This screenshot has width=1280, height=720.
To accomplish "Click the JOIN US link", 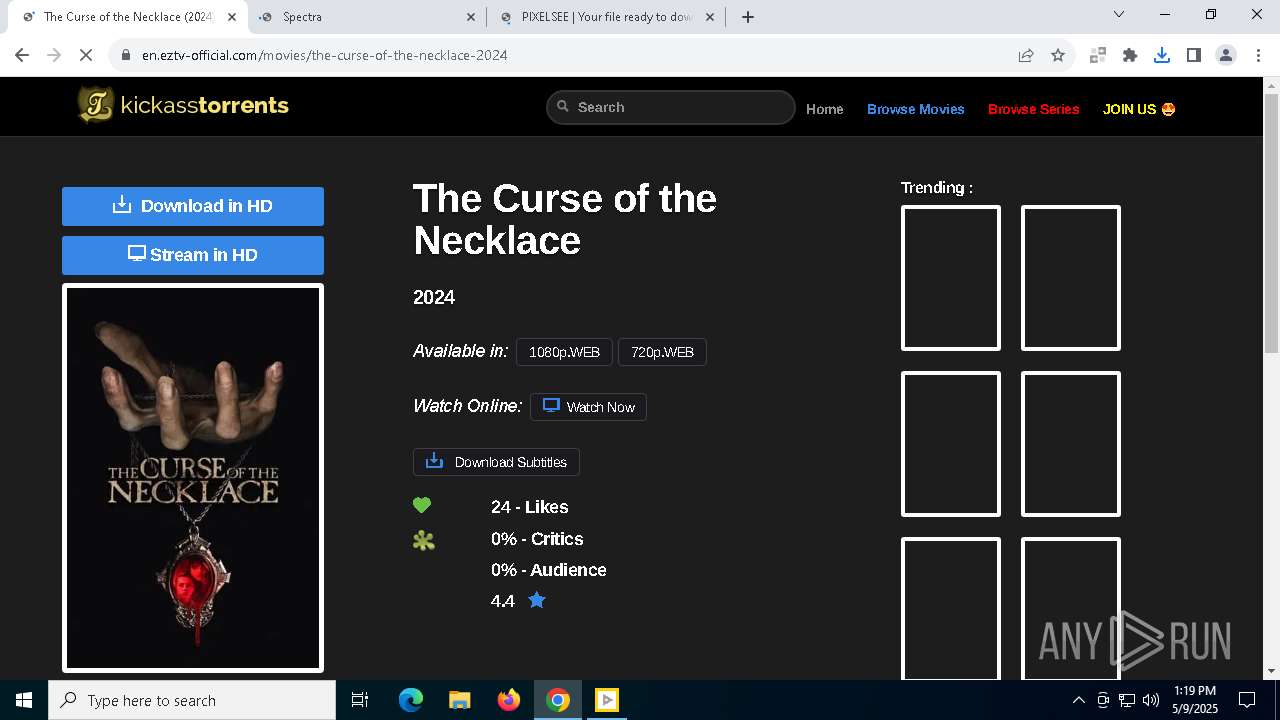I will pos(1139,109).
